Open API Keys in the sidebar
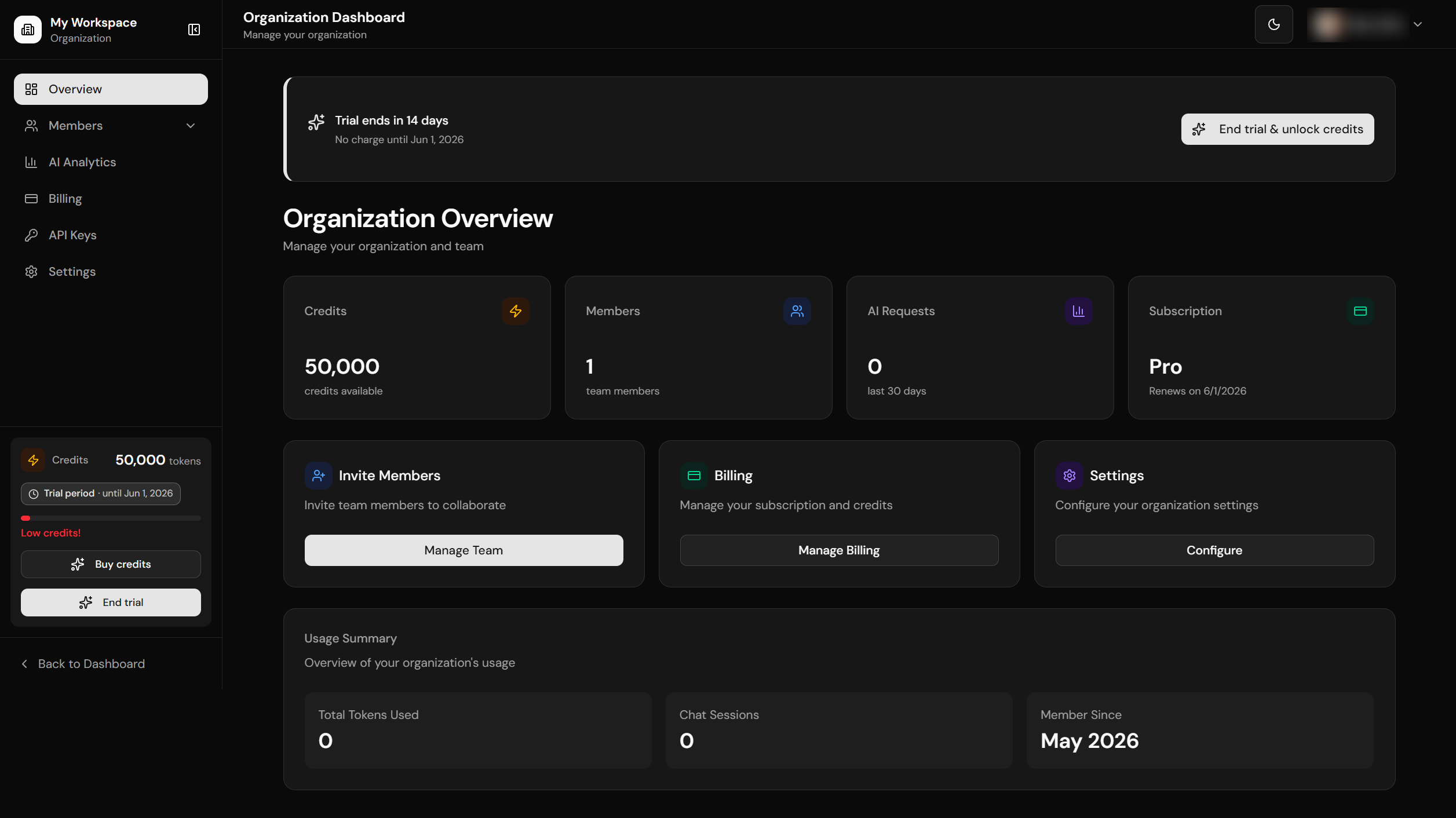The image size is (1456, 818). tap(111, 235)
